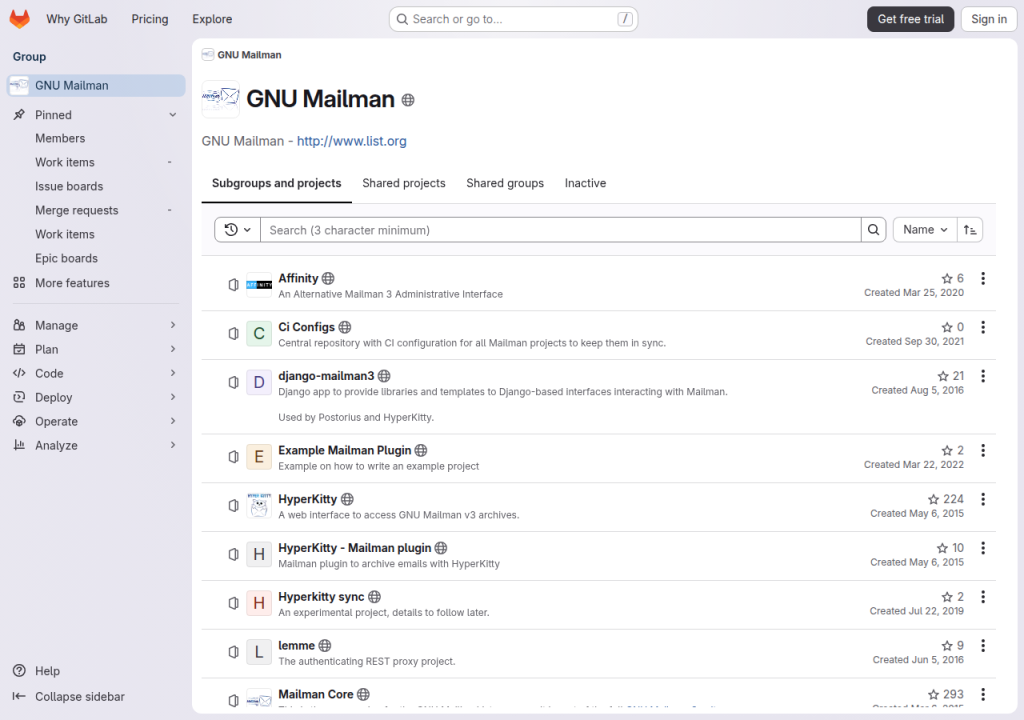
Task: Open Explore in top navigation
Action: pyautogui.click(x=212, y=19)
